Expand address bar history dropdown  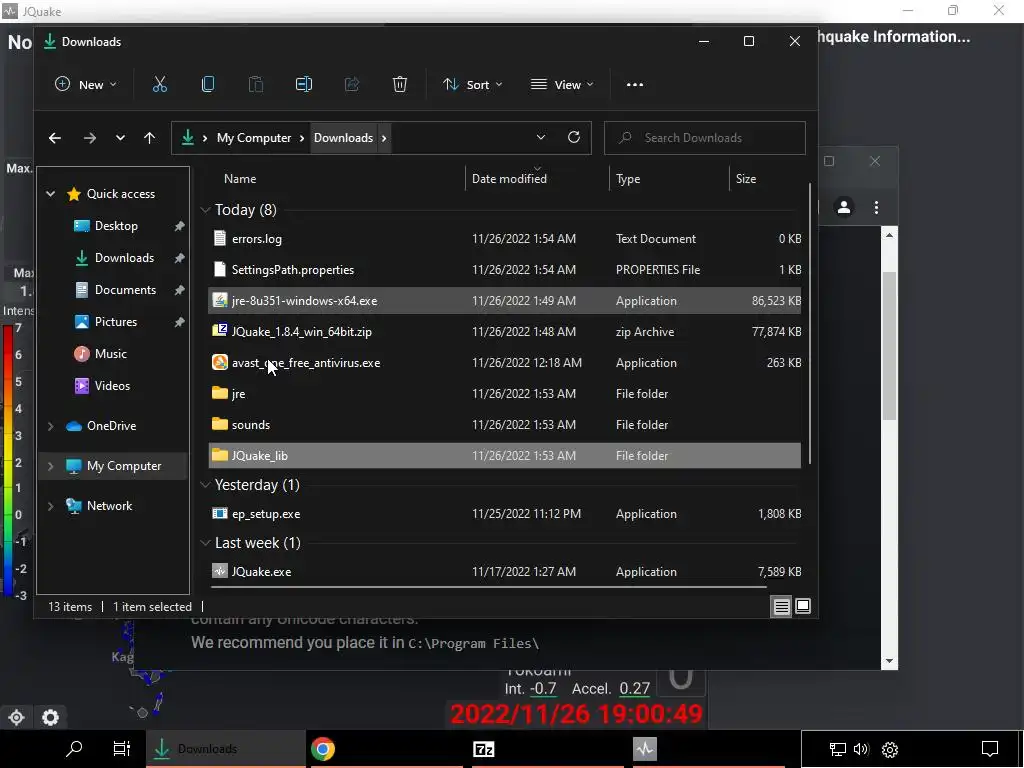point(541,137)
